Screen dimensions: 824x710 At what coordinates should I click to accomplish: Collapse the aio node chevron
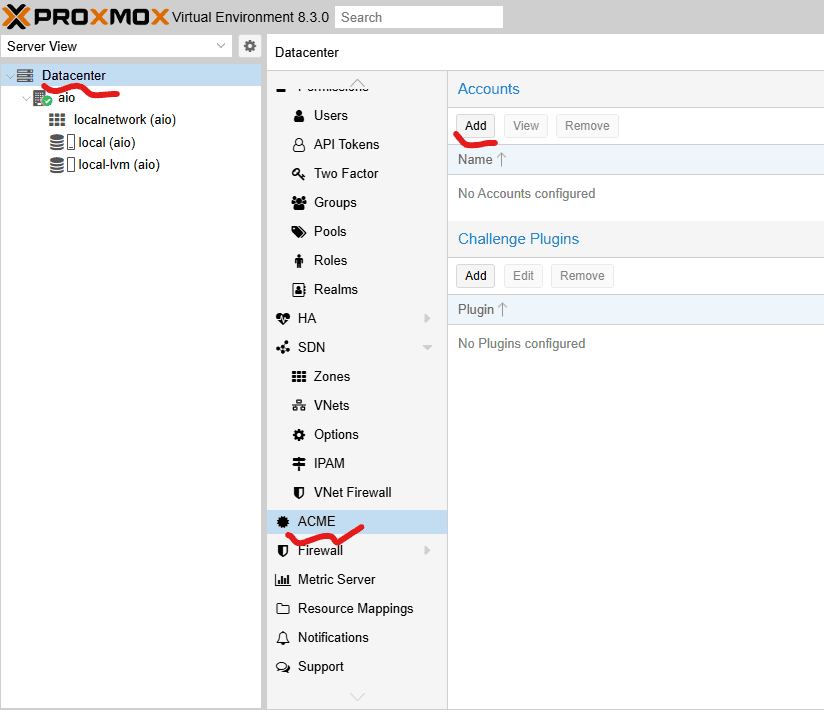point(26,98)
